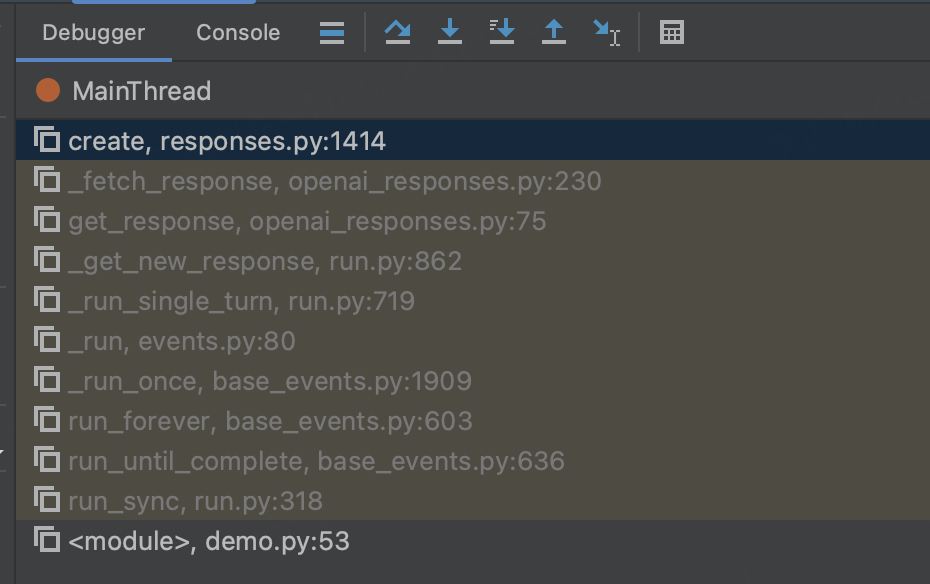Viewport: 930px width, 584px height.
Task: Click the Run to Cursor icon
Action: 607,31
